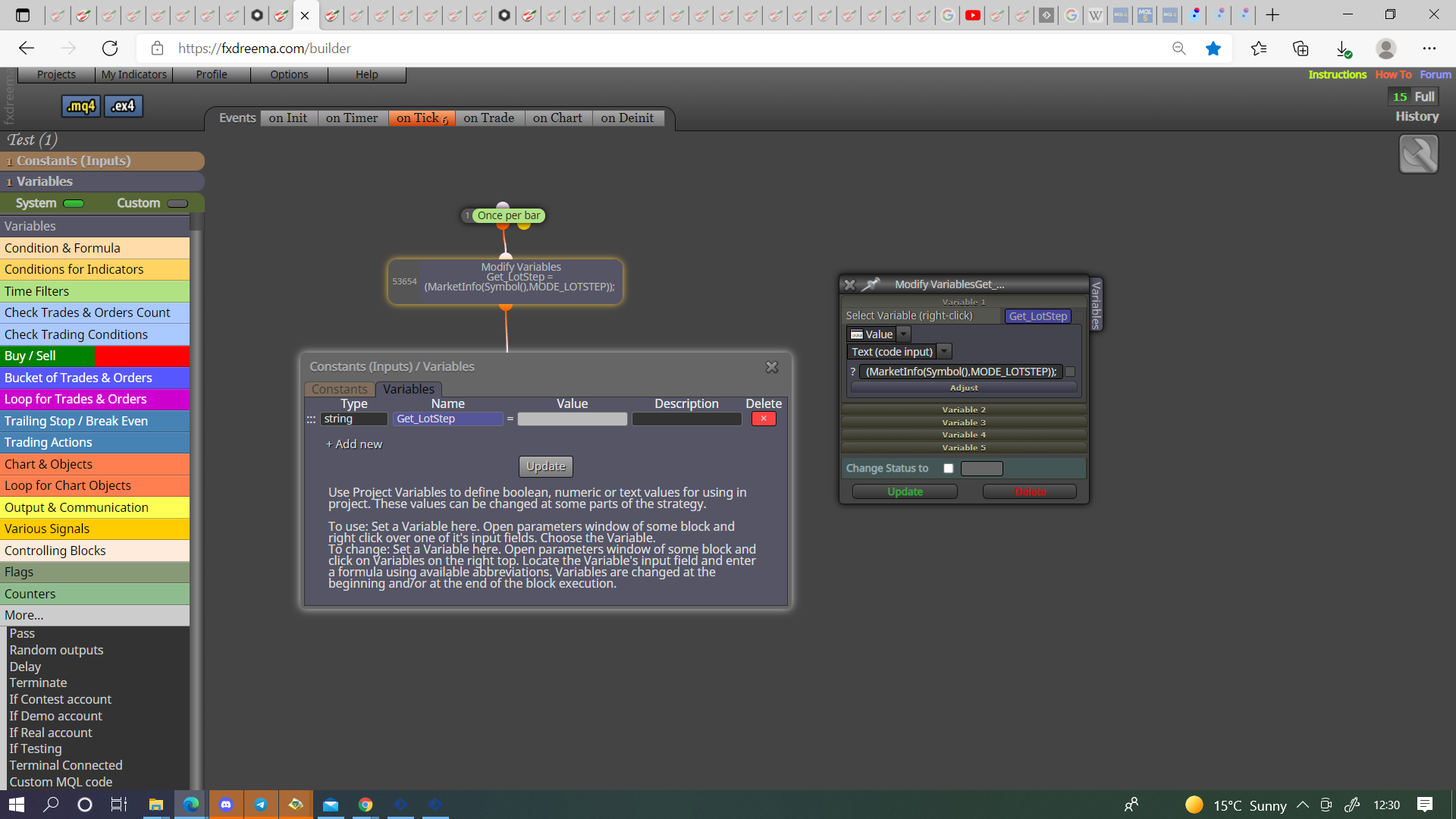Reload the fxdreema page
The width and height of the screenshot is (1456, 819).
pyautogui.click(x=110, y=49)
